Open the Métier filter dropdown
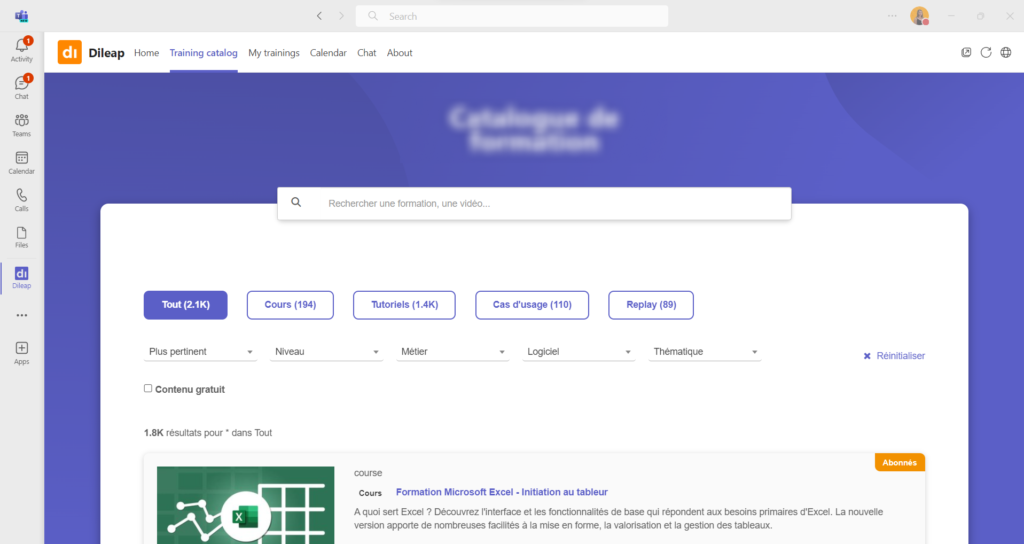Image resolution: width=1024 pixels, height=544 pixels. point(453,352)
